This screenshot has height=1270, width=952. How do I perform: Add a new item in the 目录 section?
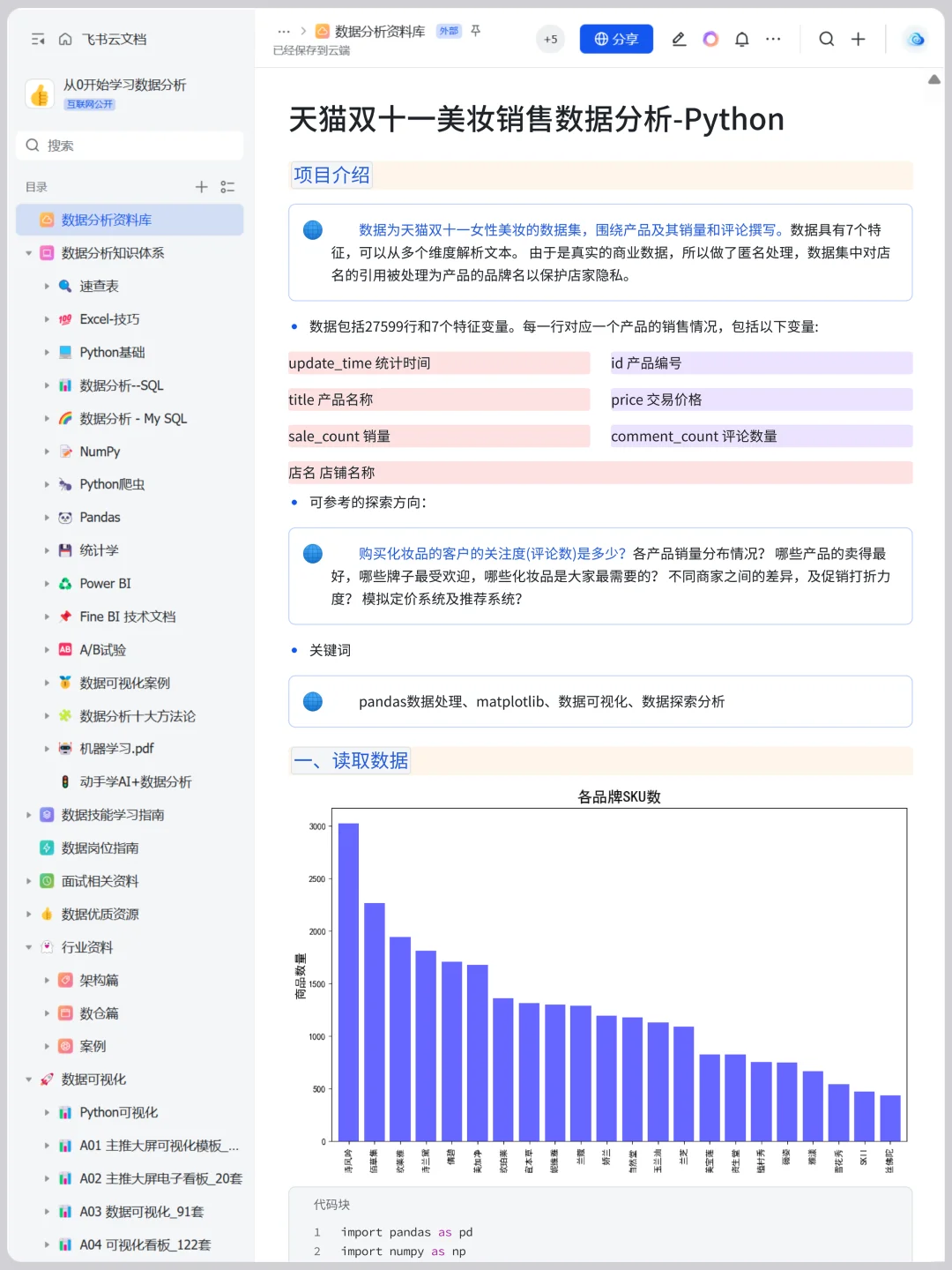202,187
